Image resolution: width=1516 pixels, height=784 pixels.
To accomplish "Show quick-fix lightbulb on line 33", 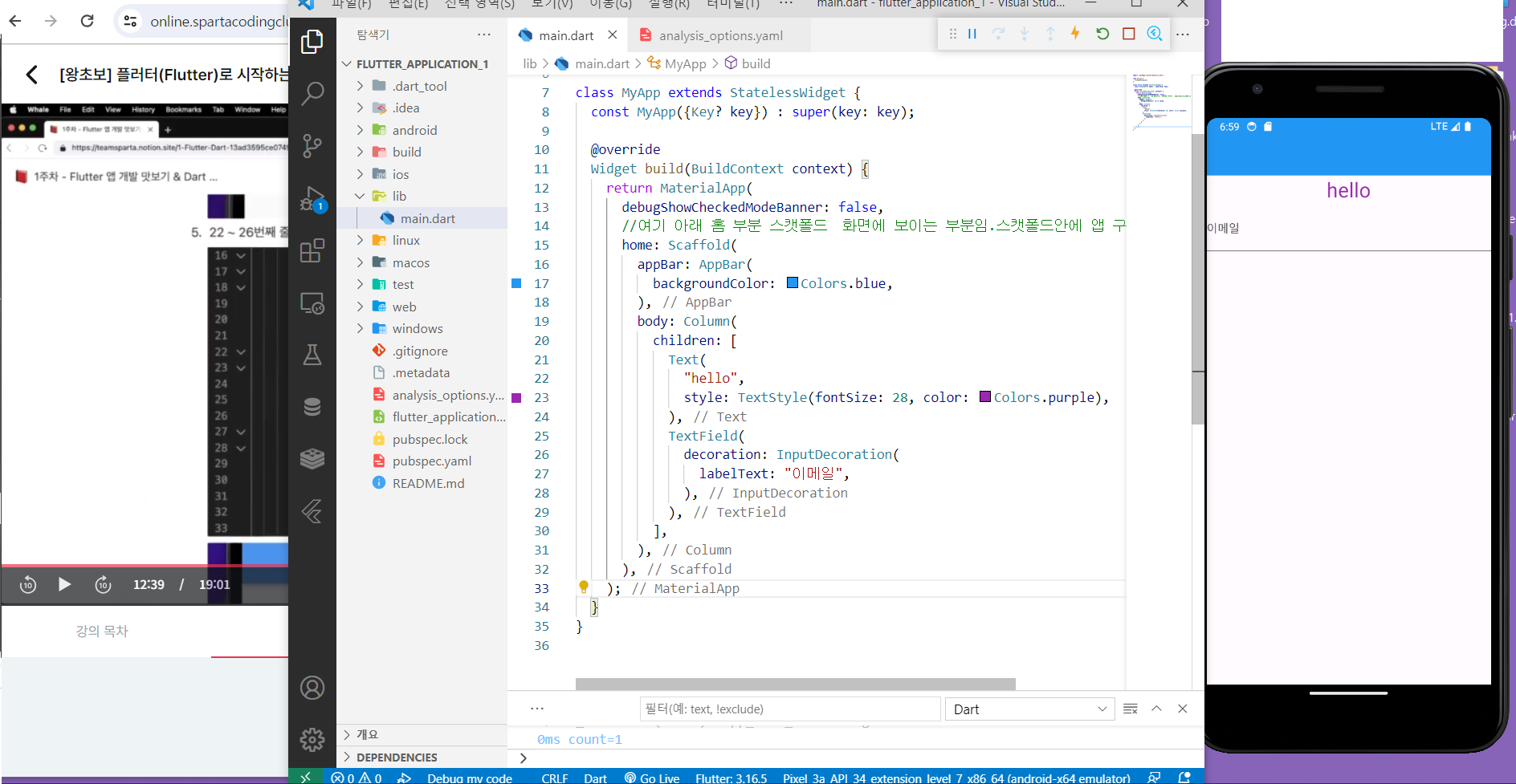I will (584, 587).
